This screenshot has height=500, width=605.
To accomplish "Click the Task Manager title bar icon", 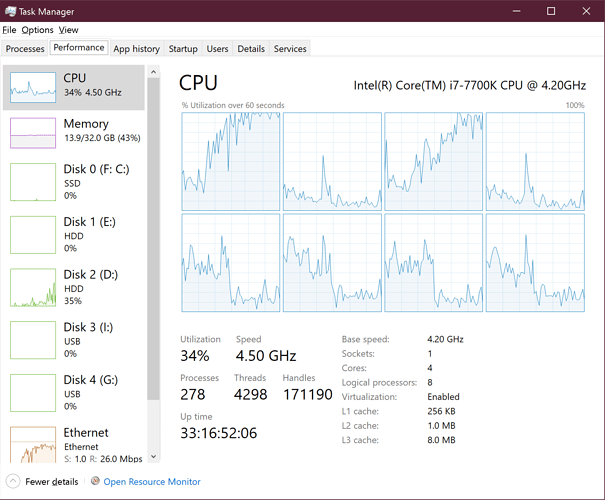I will point(10,11).
